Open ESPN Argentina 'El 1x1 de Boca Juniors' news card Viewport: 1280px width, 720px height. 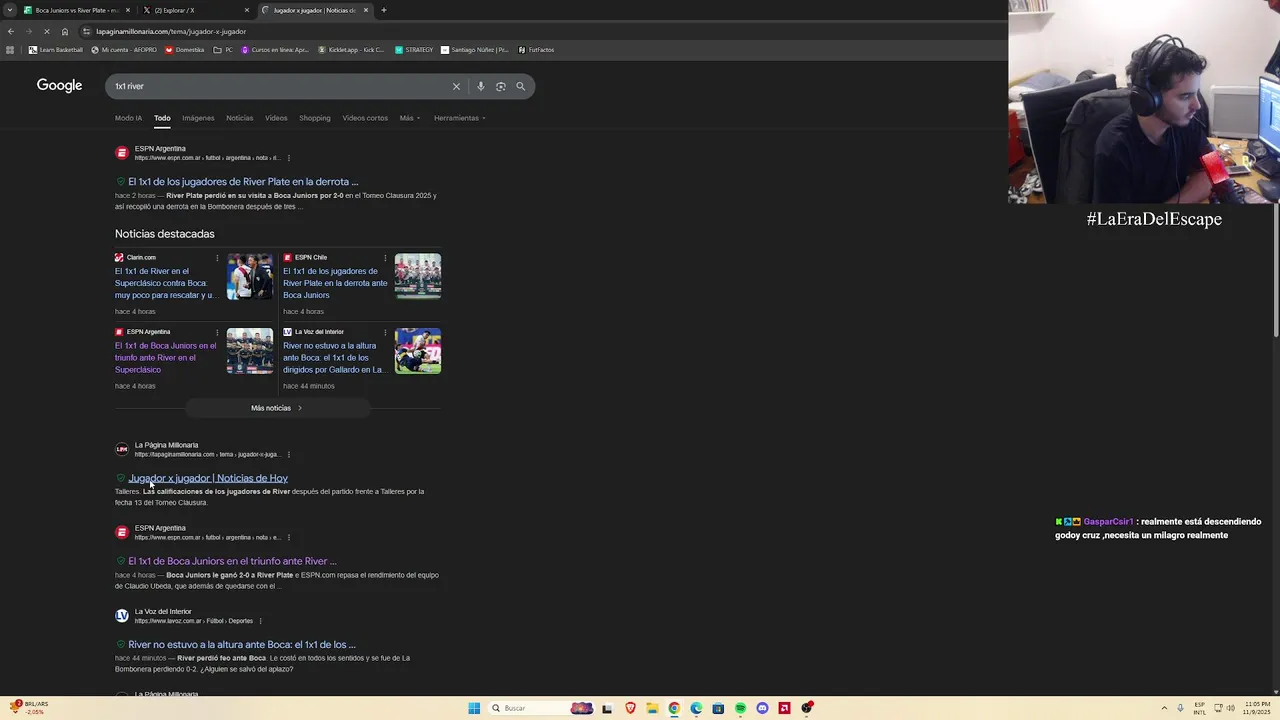165,358
